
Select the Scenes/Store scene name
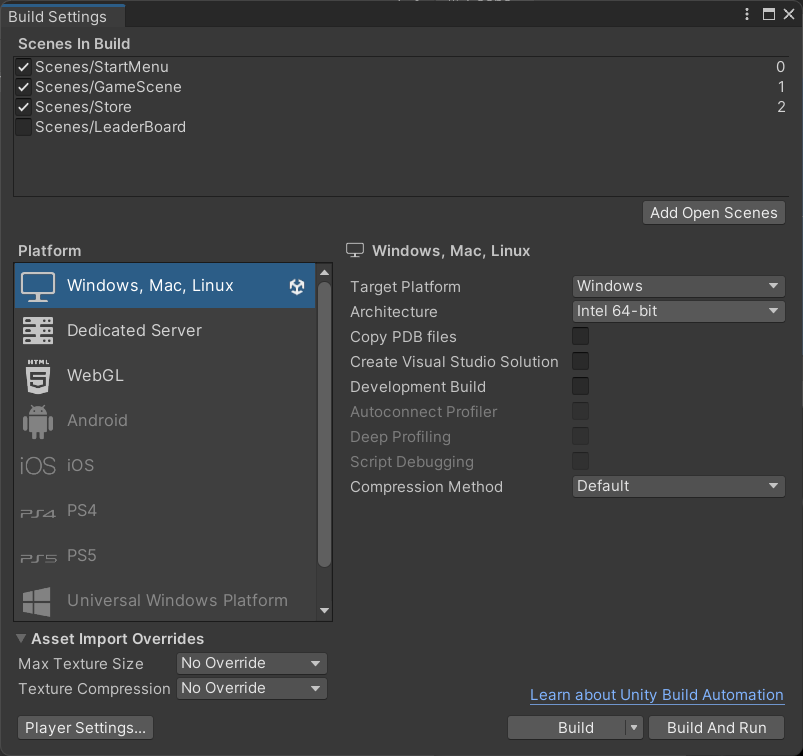[x=83, y=107]
